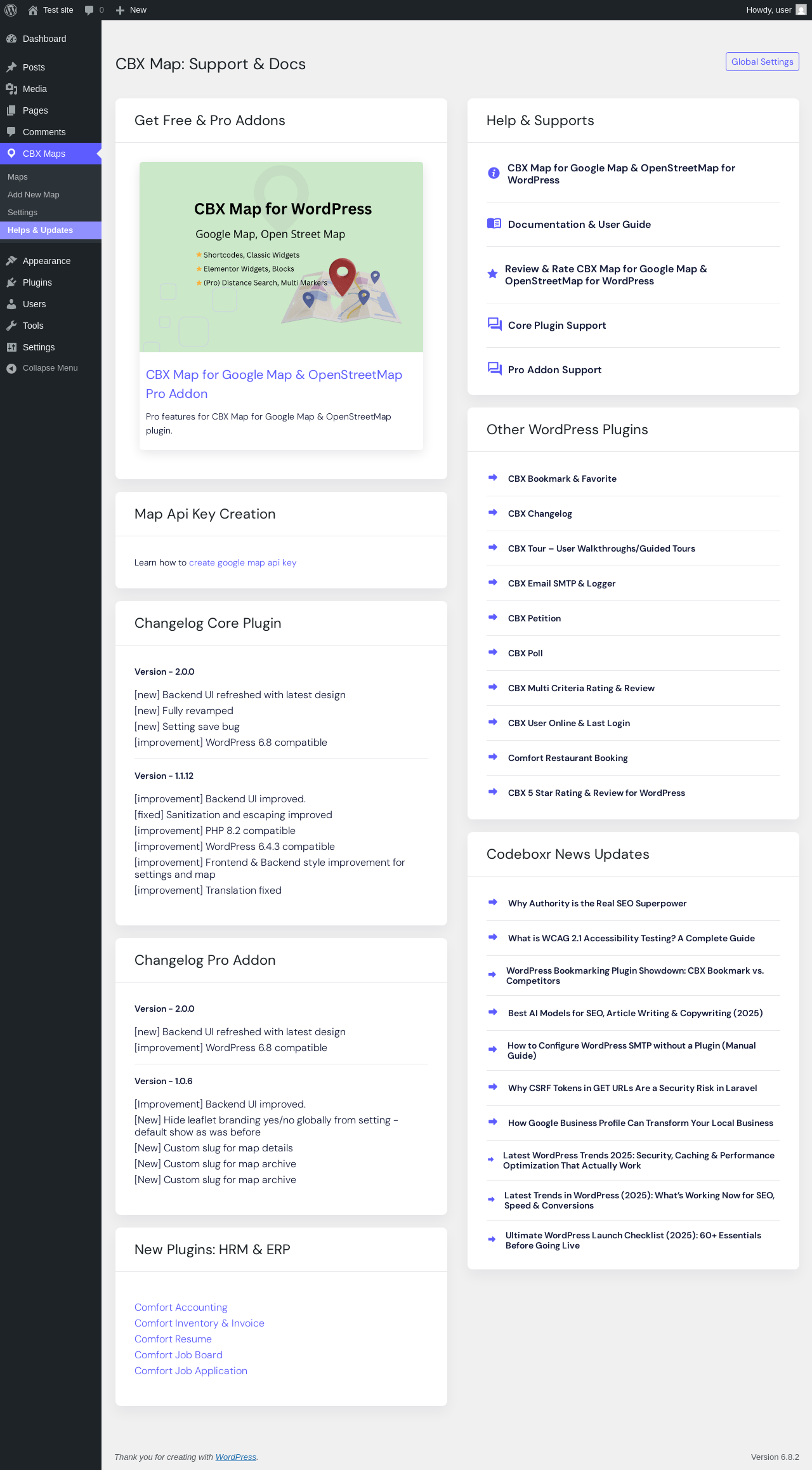Click the Comments icon in sidebar
812x1470 pixels.
pos(11,132)
